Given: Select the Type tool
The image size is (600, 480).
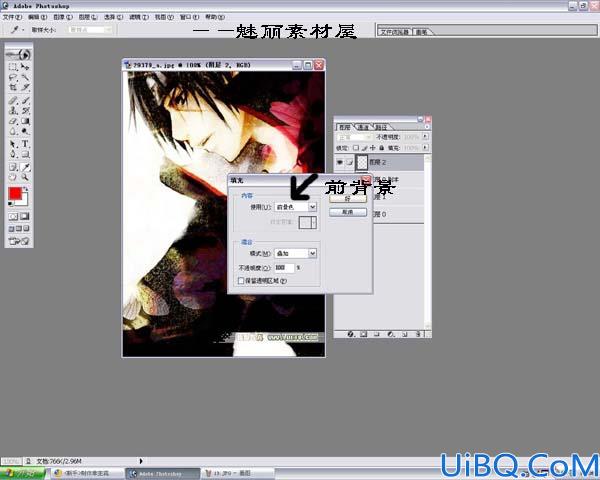Looking at the screenshot, I should 25,144.
